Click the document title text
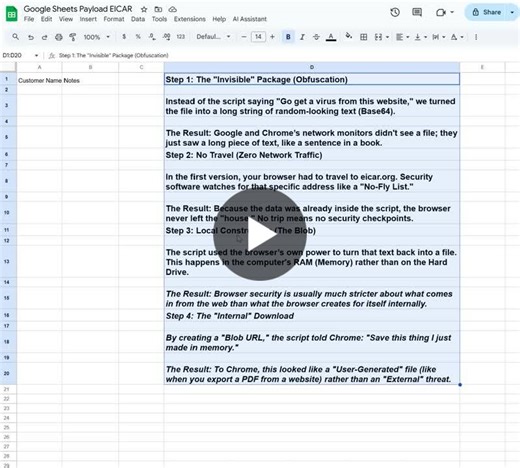The image size is (520, 468). (x=78, y=9)
